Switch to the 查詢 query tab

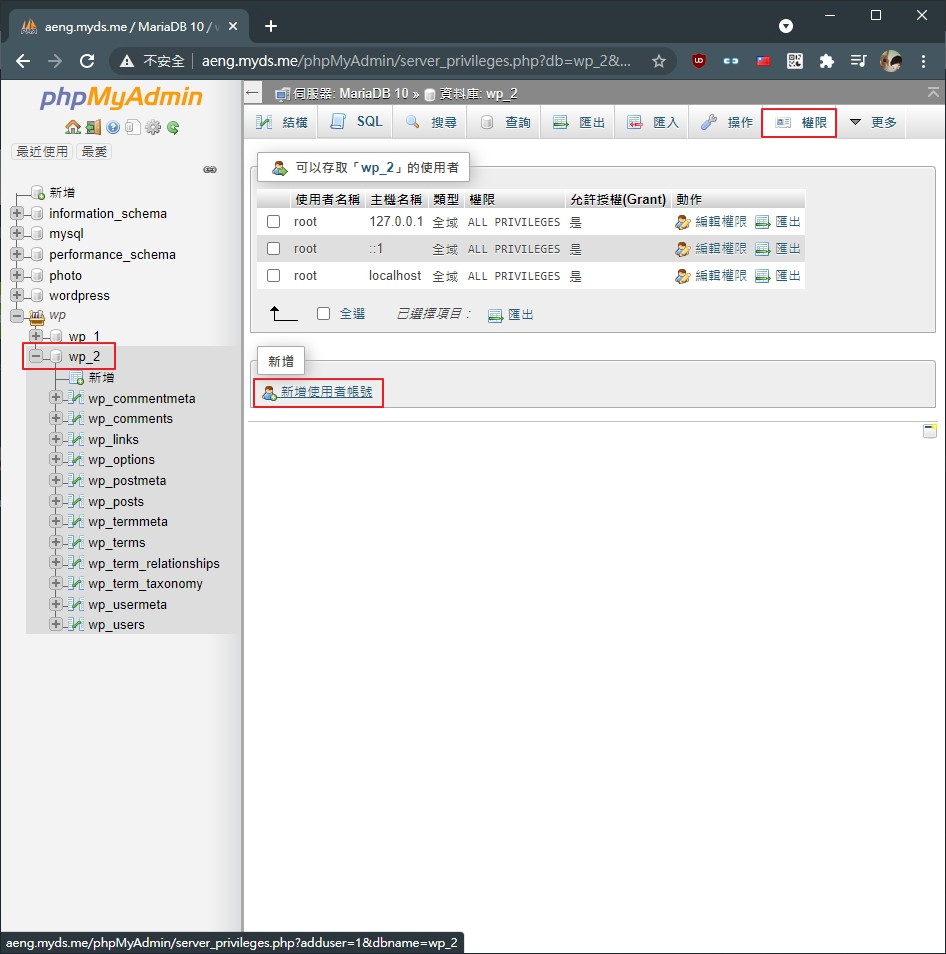click(x=505, y=122)
